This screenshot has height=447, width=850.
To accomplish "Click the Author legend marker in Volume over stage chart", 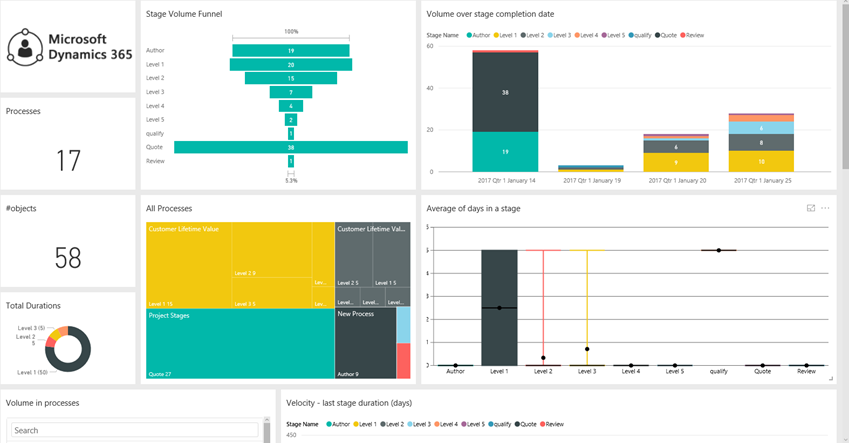I will pyautogui.click(x=471, y=34).
